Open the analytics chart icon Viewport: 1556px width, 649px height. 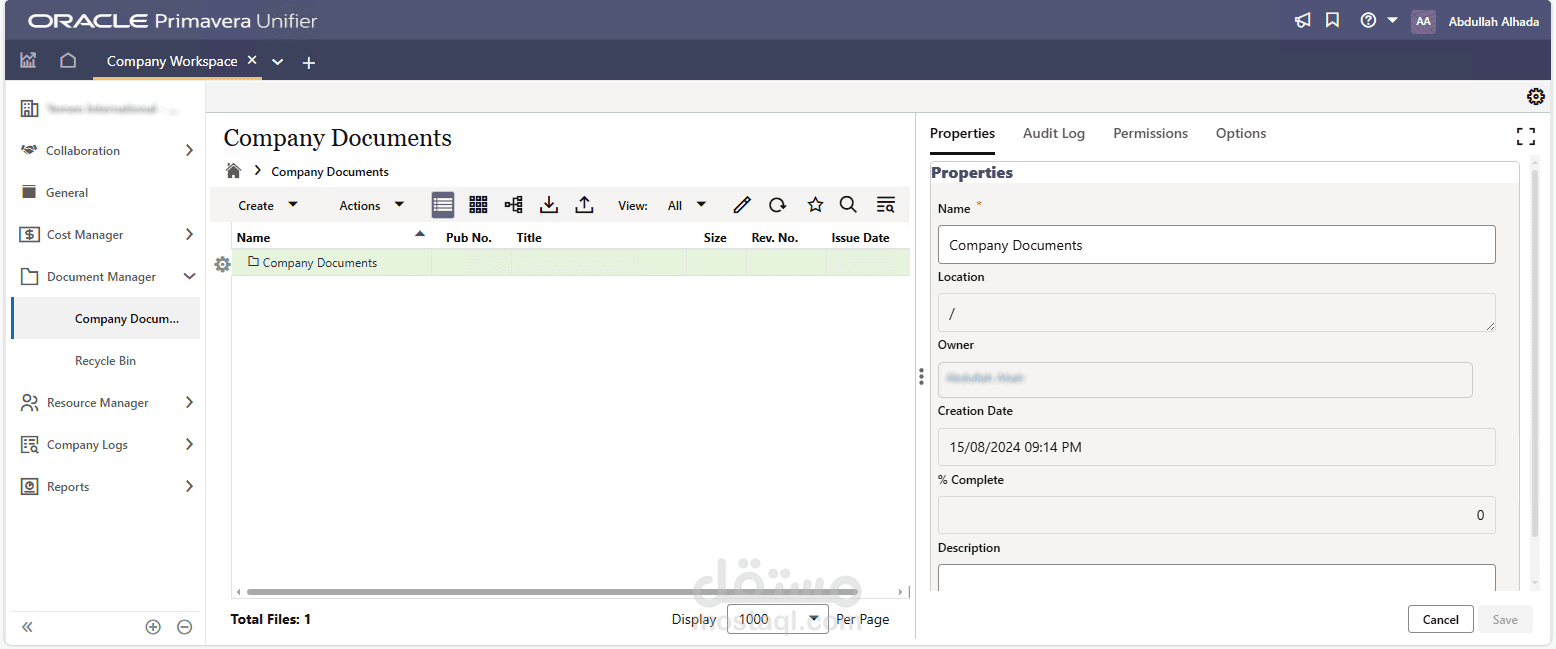point(28,60)
